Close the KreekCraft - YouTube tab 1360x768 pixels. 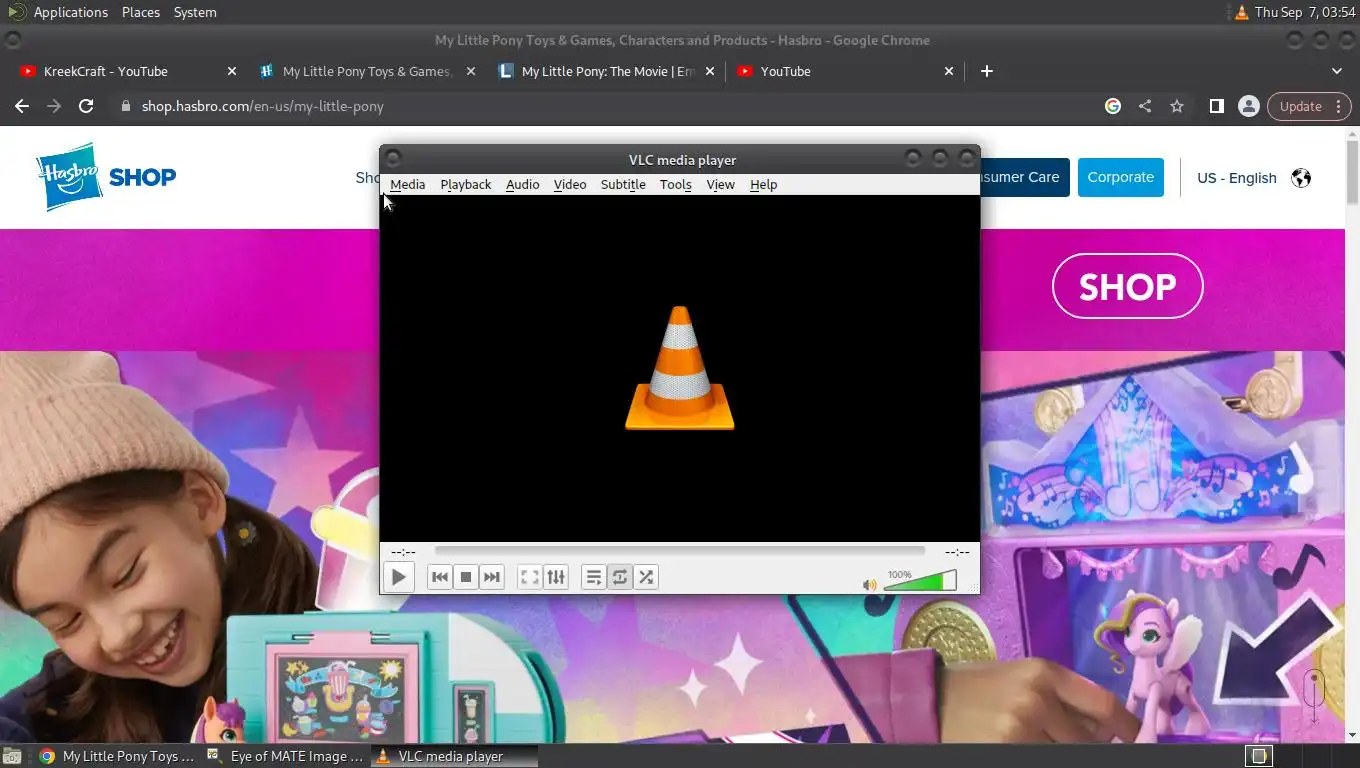point(232,71)
